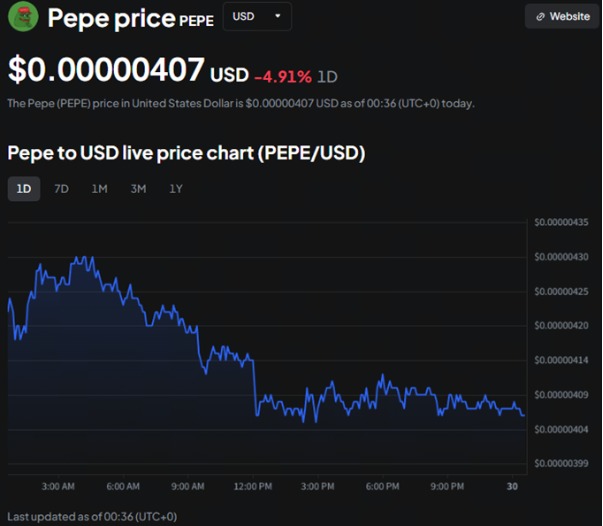Click the currency dropdown arrow

tap(277, 16)
